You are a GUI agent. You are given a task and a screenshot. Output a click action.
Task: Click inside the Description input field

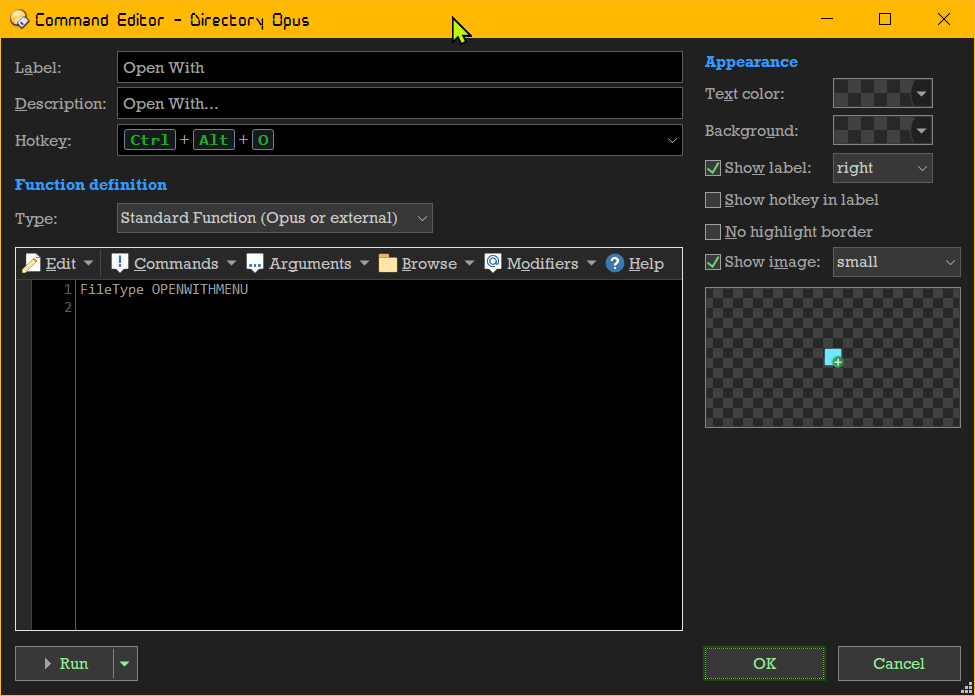(400, 103)
